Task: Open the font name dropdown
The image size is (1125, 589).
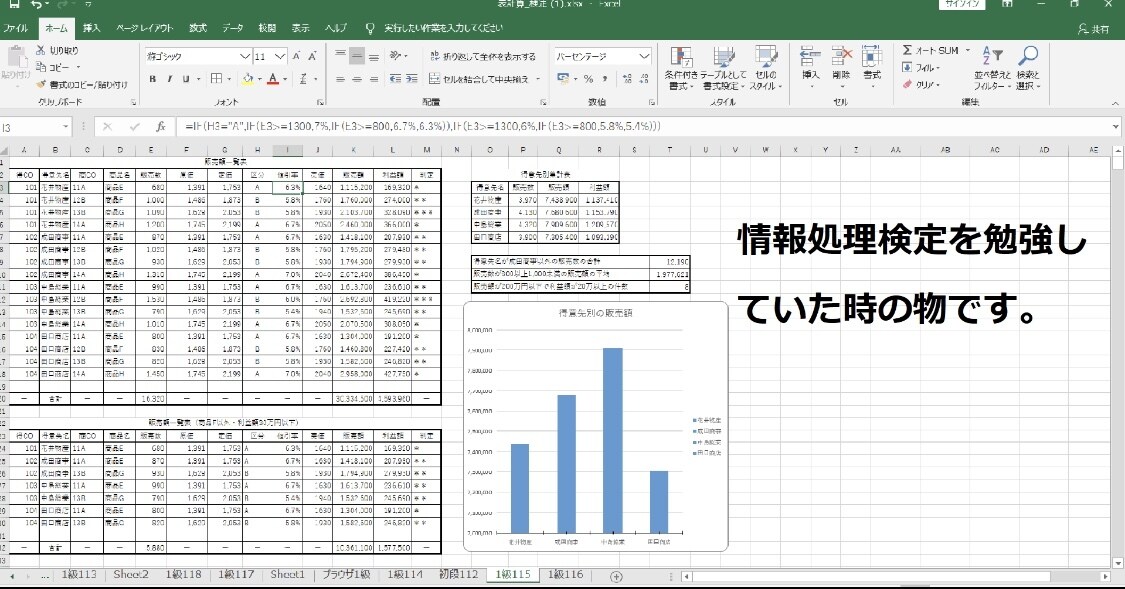Action: pyautogui.click(x=245, y=56)
